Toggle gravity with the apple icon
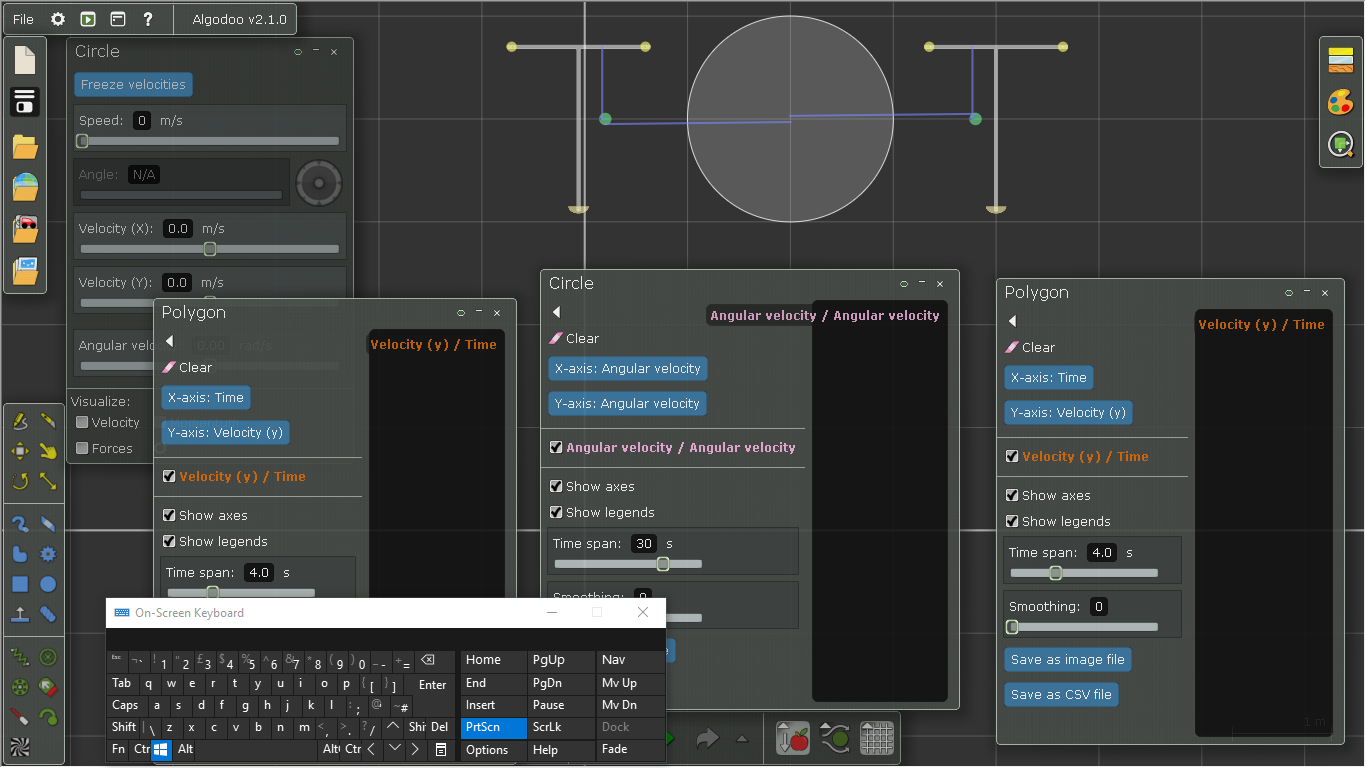Screen dimensions: 1366x768 pos(793,738)
